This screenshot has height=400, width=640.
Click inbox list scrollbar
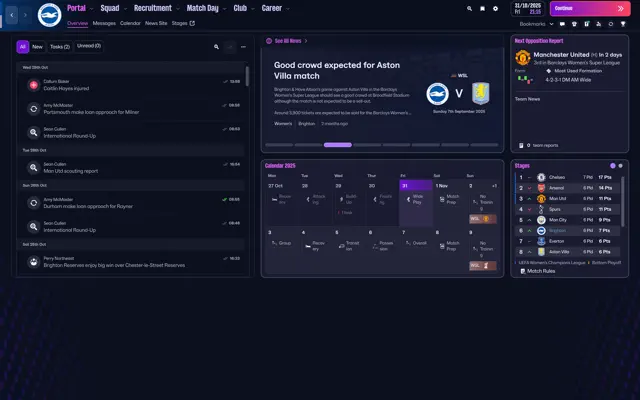(x=247, y=76)
